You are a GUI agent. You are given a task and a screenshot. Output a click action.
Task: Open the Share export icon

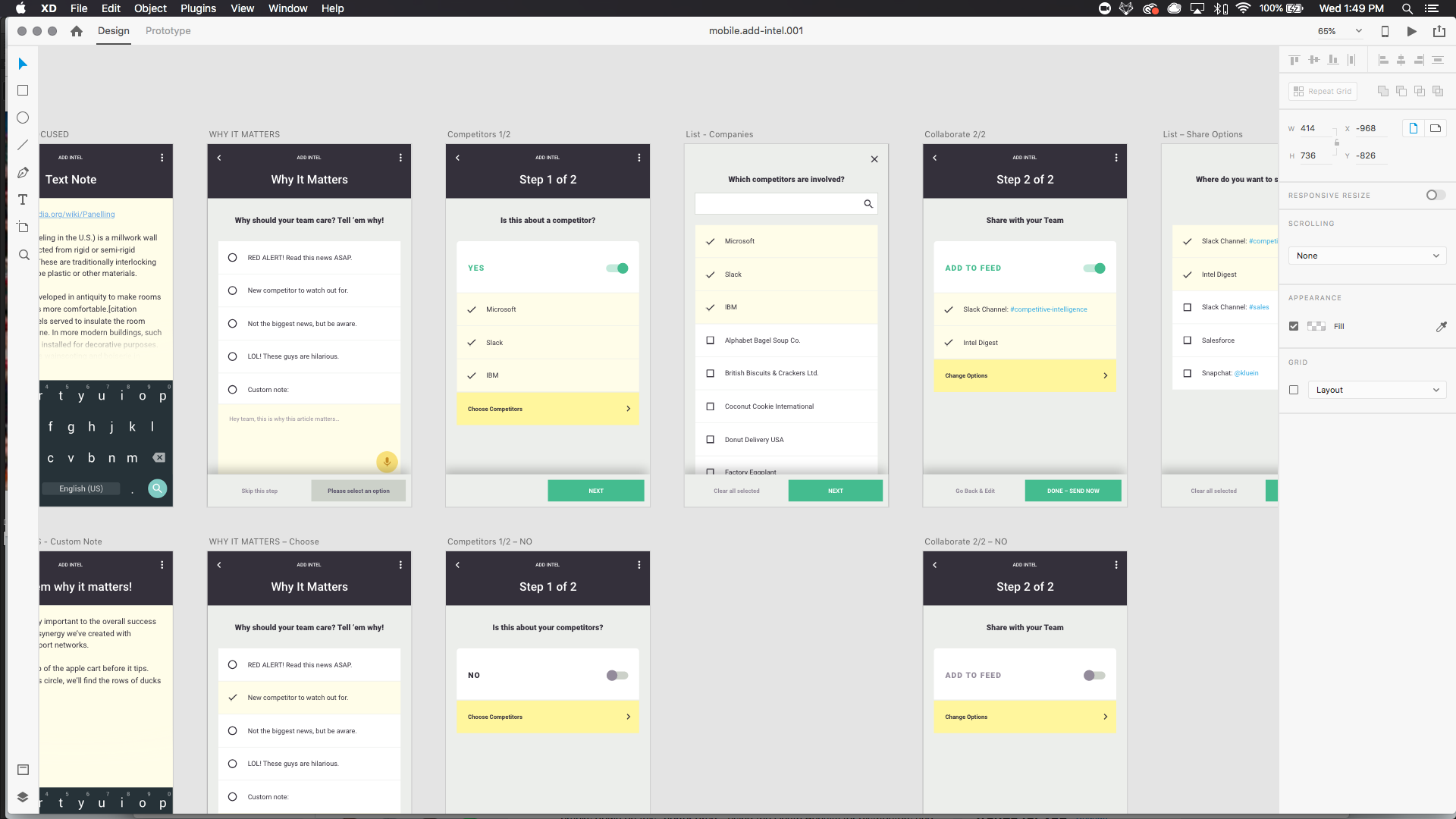(x=1439, y=31)
